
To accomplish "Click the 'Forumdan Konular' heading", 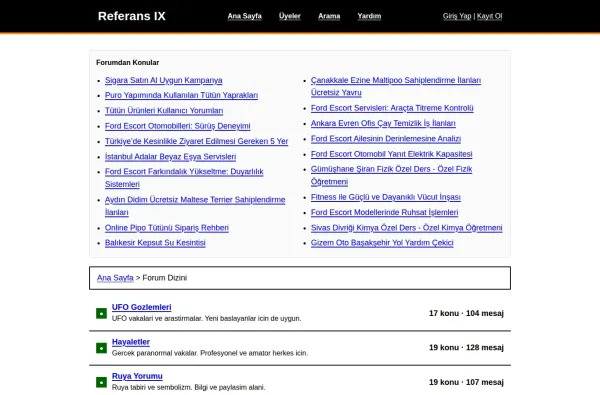I will (x=127, y=62).
